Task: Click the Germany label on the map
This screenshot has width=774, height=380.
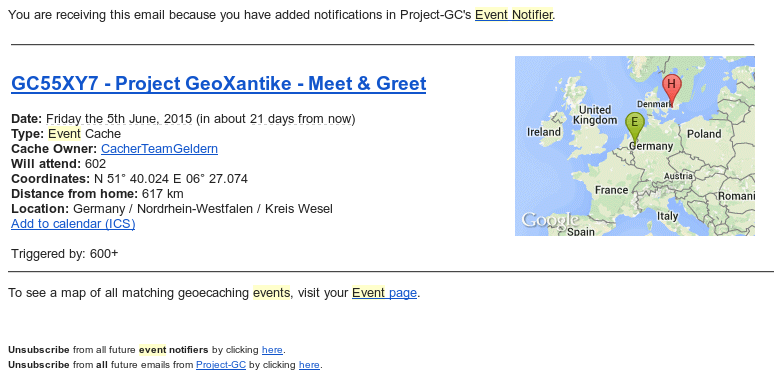Action: click(x=651, y=146)
